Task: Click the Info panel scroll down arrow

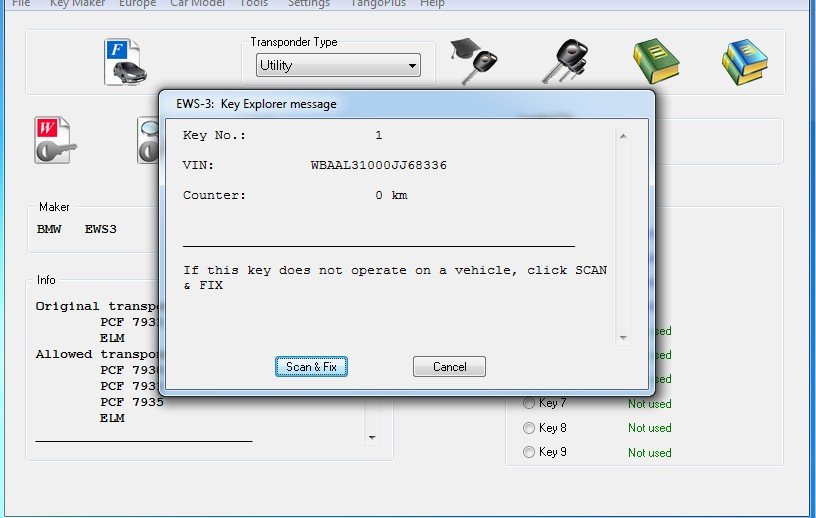Action: tap(372, 437)
